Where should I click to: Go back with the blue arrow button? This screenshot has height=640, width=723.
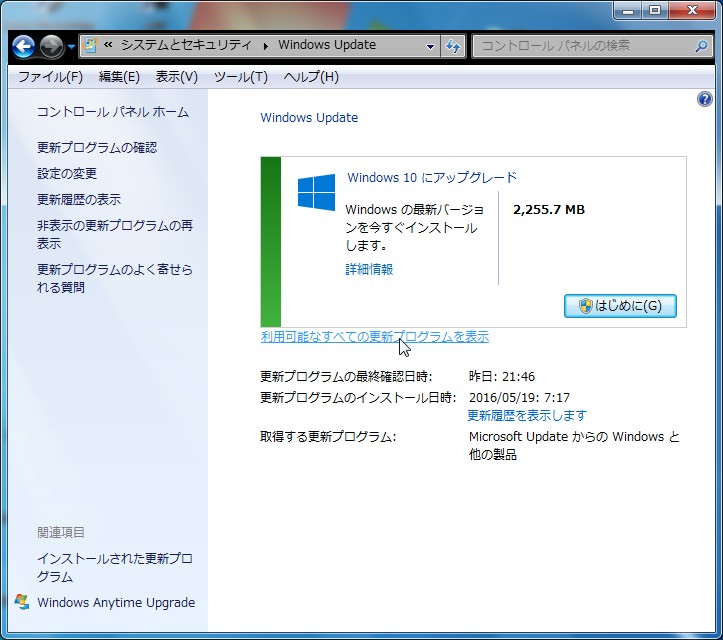pyautogui.click(x=23, y=46)
